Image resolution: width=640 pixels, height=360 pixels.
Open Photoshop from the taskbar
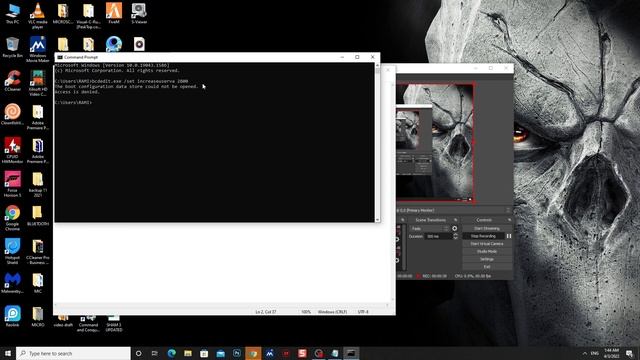pos(237,353)
